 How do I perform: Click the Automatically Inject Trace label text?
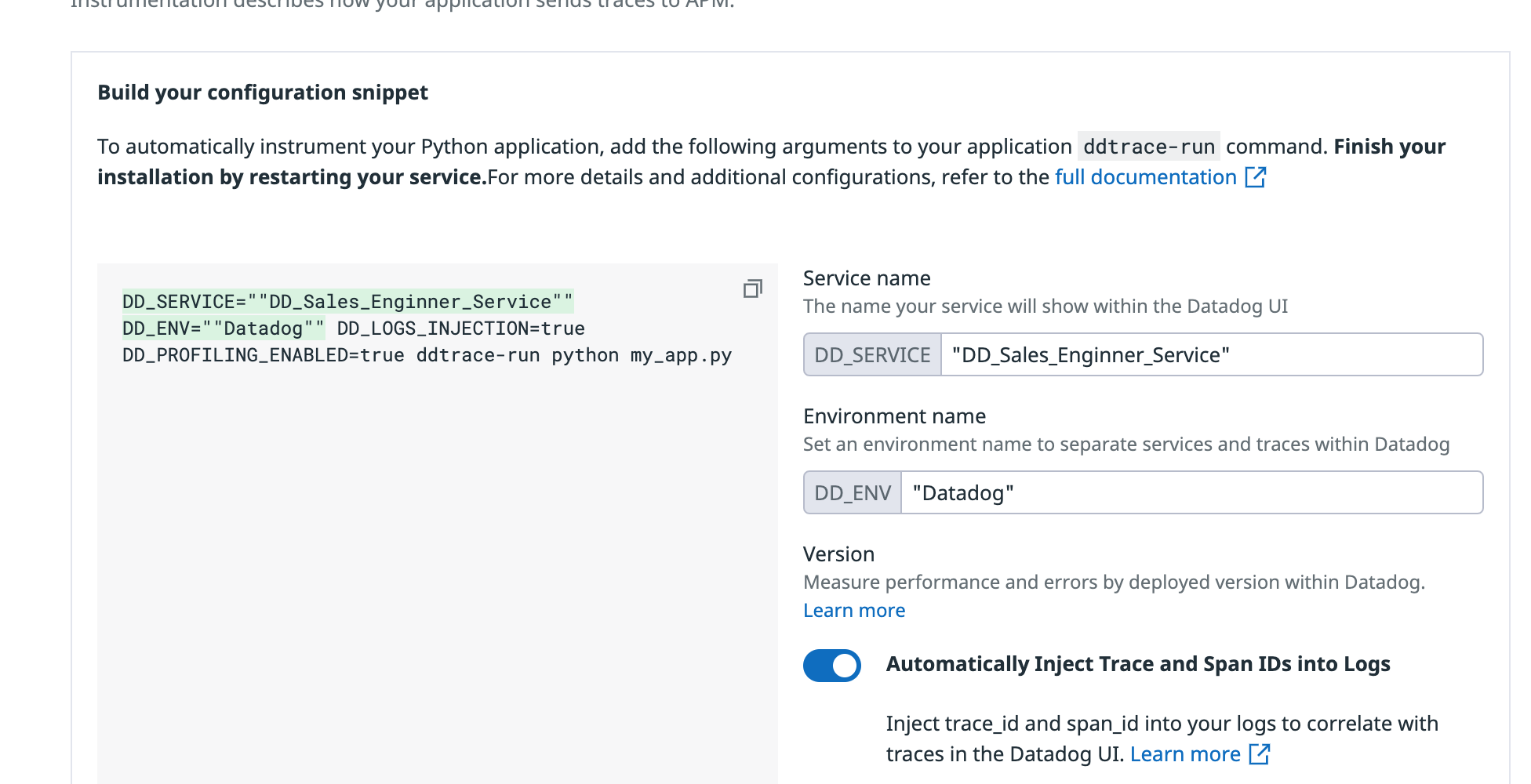pyautogui.click(x=1138, y=664)
